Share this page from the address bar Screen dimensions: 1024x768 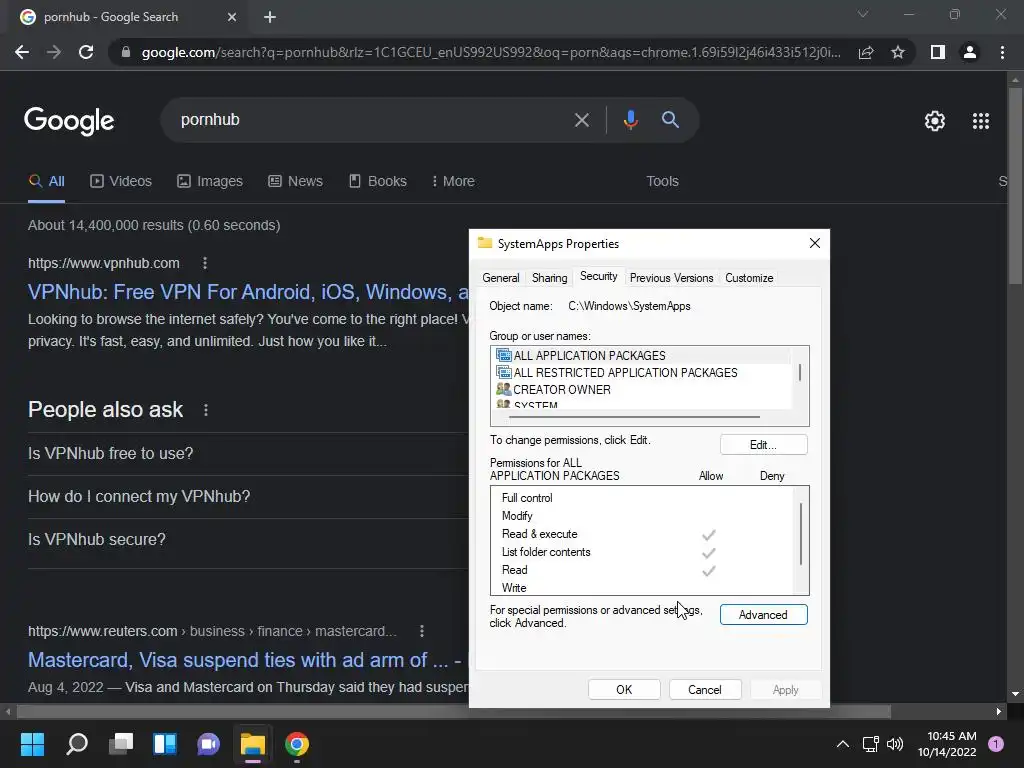click(x=866, y=52)
